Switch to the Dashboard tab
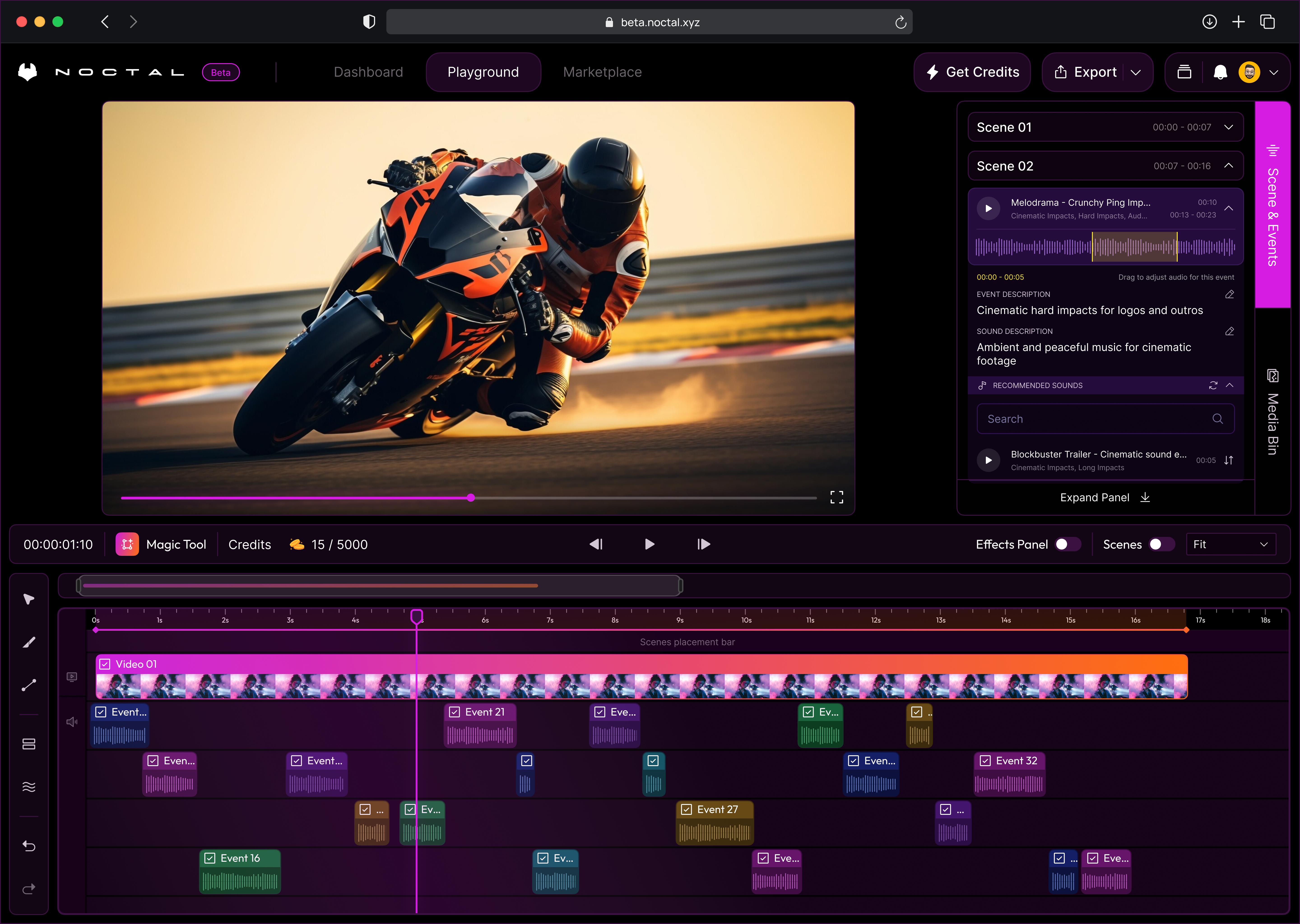This screenshot has height=924, width=1300. coord(368,72)
